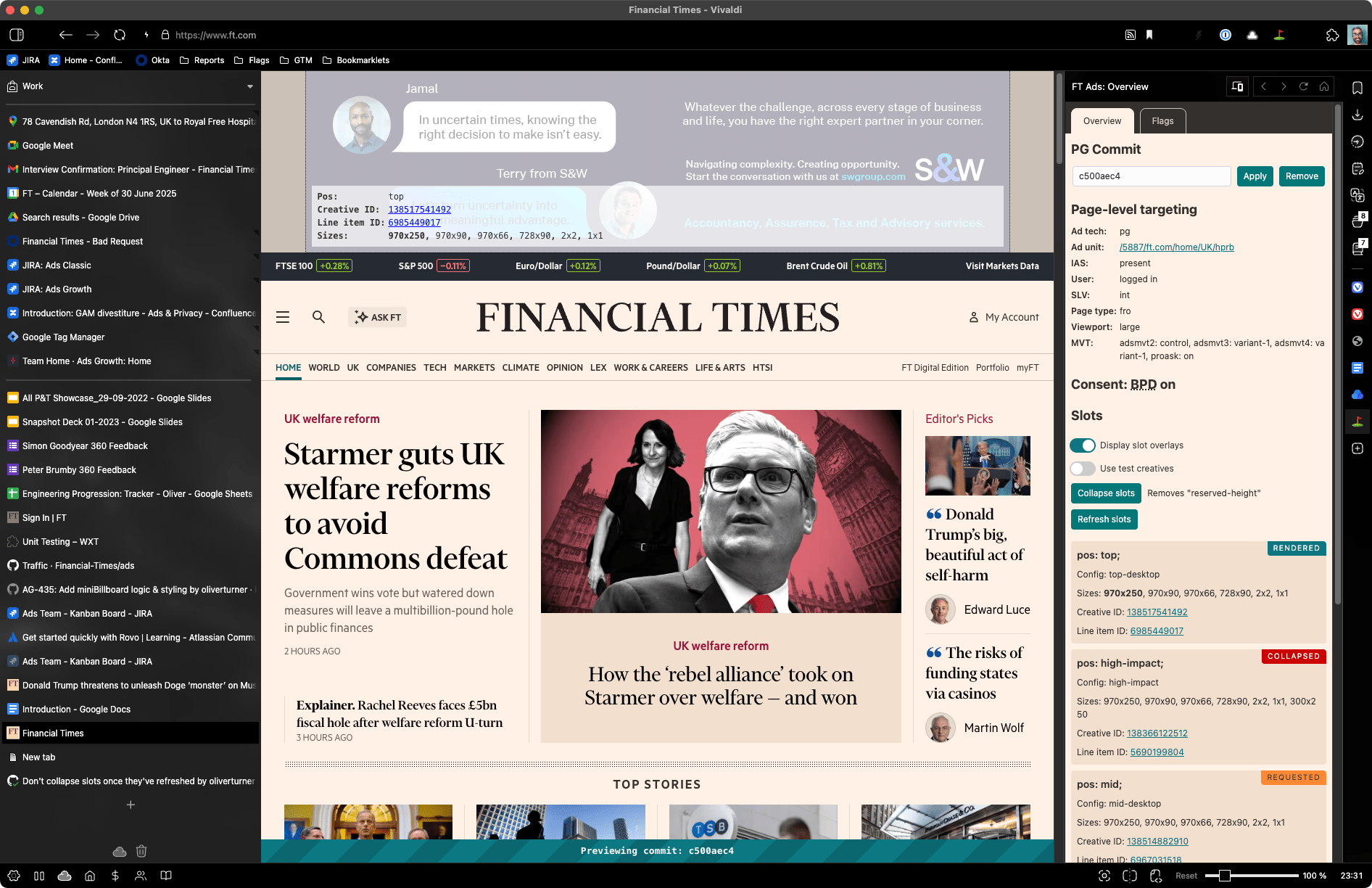Image resolution: width=1372 pixels, height=888 pixels.
Task: Add a new tab with plus button
Action: tap(131, 805)
